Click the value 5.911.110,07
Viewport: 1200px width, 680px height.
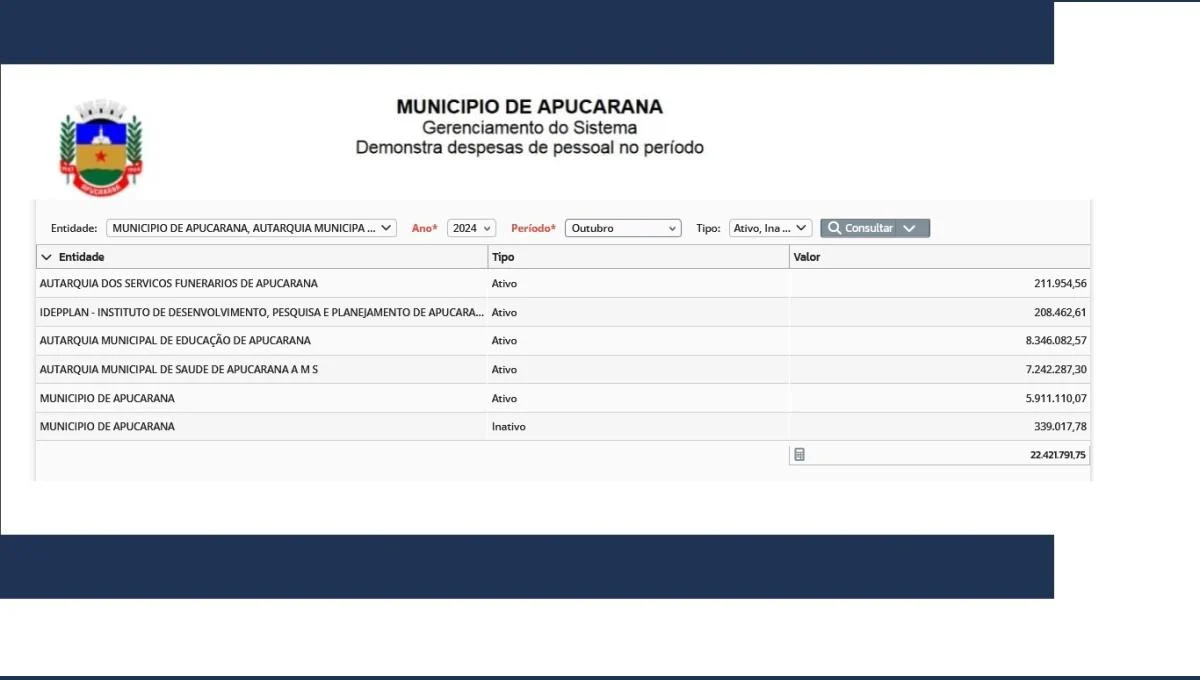tap(1056, 398)
